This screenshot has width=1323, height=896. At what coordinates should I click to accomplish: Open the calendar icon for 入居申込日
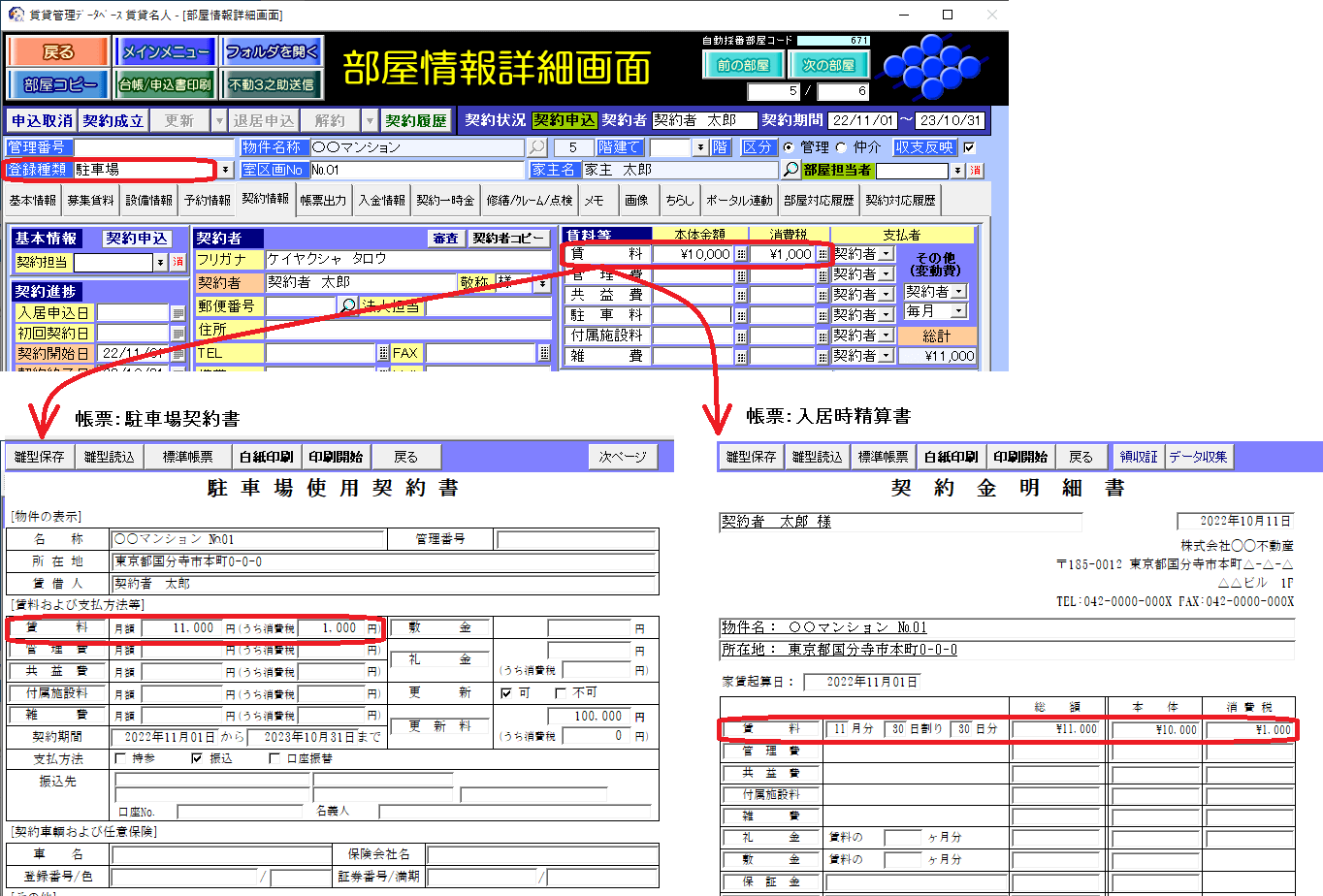pos(177,313)
